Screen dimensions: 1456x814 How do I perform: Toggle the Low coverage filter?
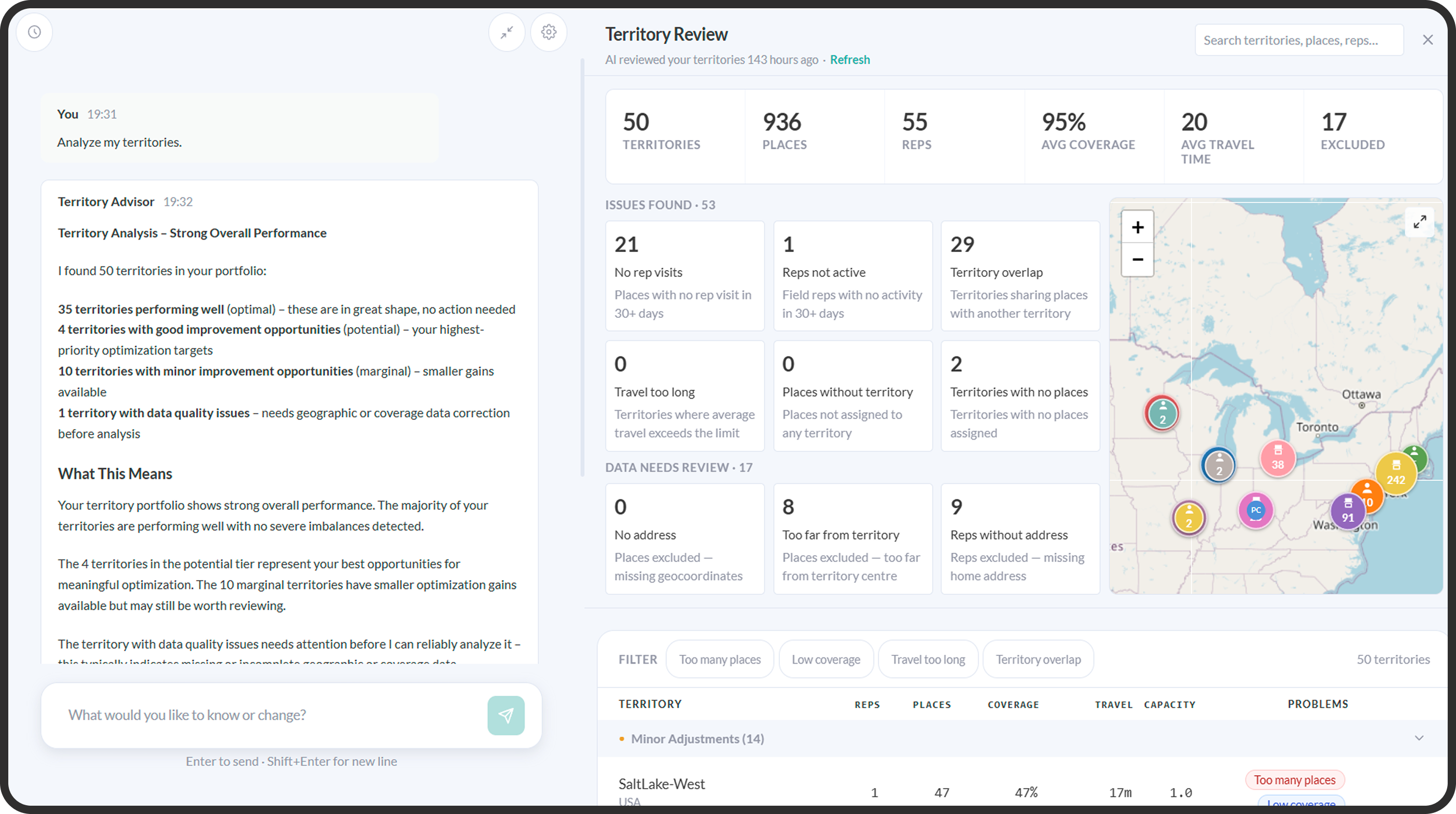(826, 659)
